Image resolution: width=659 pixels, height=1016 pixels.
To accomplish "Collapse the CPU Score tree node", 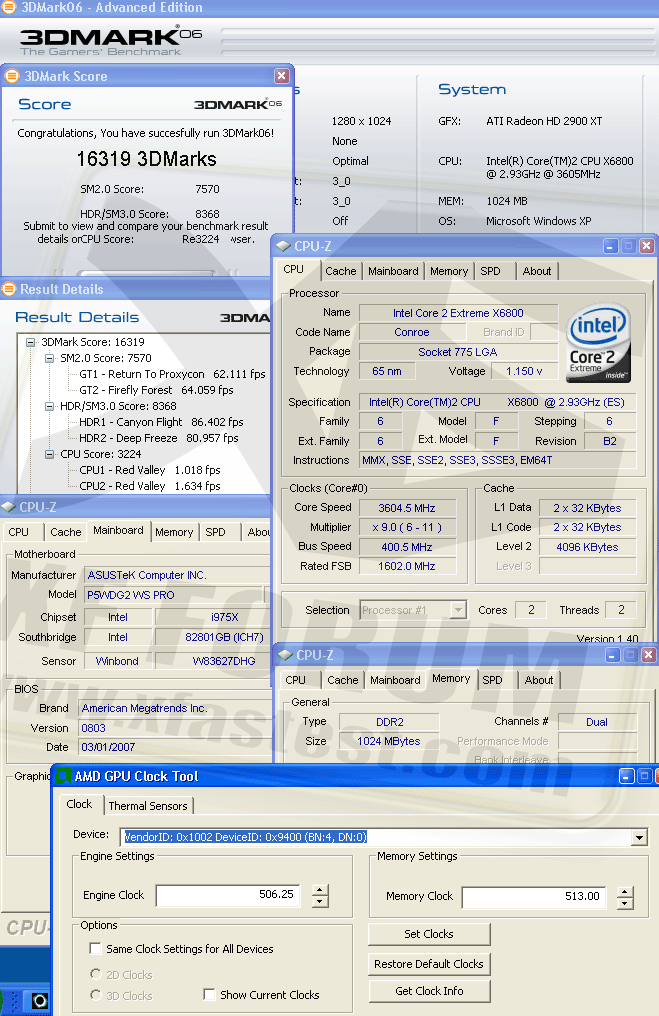I will tap(49, 454).
